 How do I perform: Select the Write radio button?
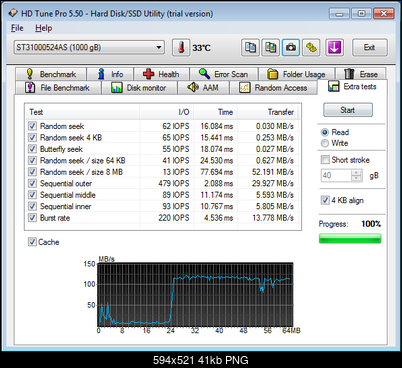pos(325,143)
